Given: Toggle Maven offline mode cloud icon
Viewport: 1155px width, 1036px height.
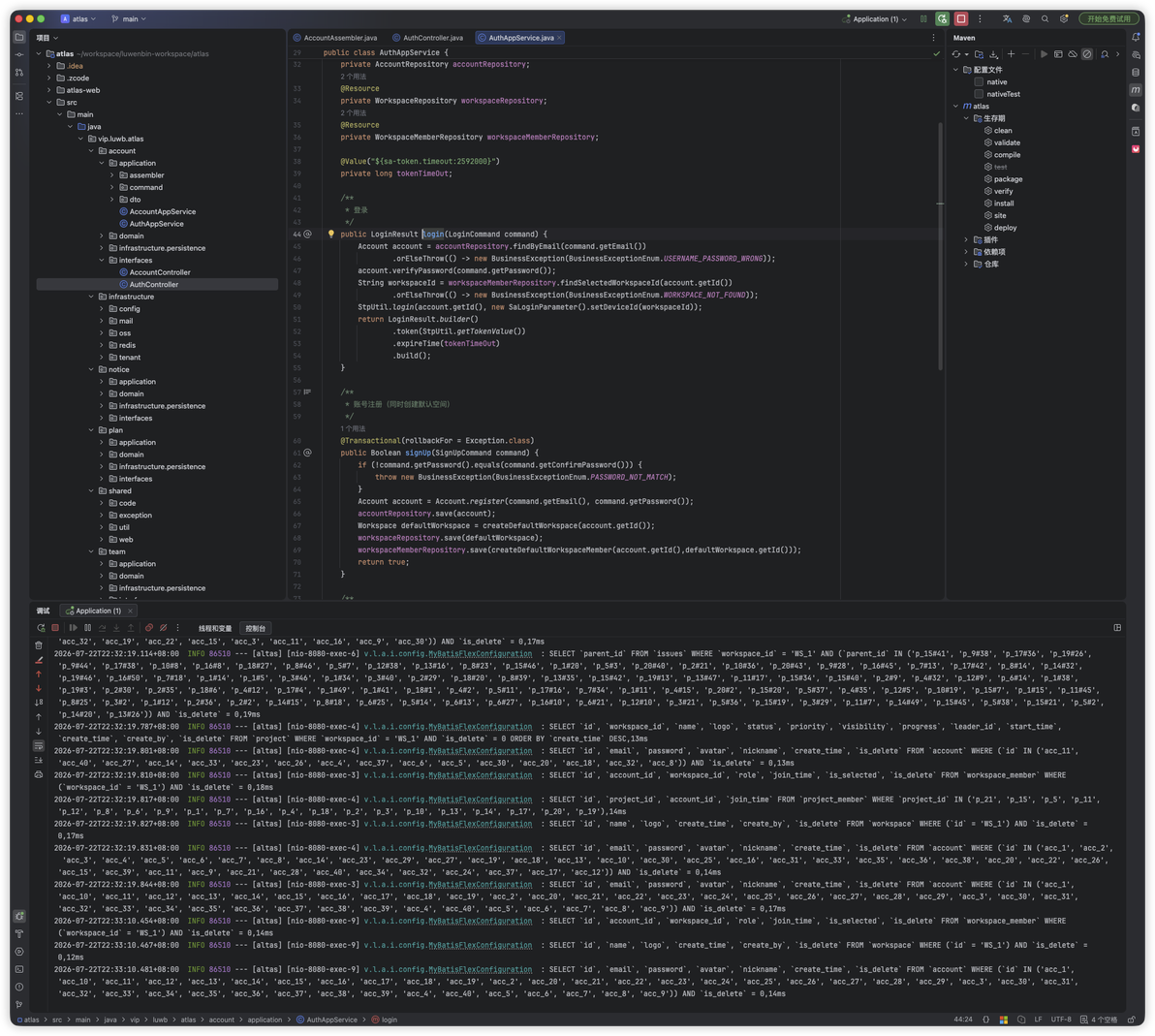Looking at the screenshot, I should point(1073,54).
